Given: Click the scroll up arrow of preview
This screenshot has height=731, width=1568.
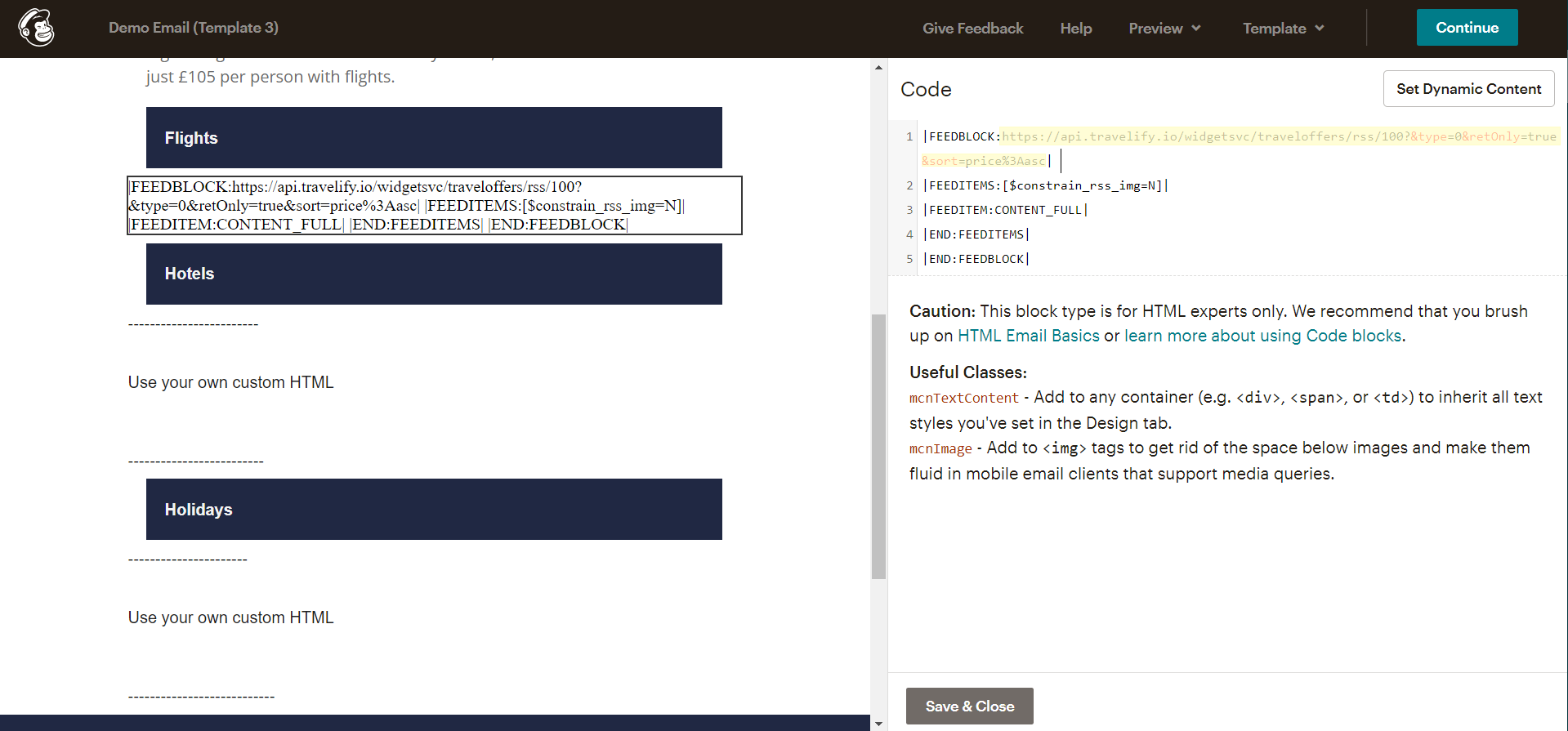Looking at the screenshot, I should click(x=878, y=68).
